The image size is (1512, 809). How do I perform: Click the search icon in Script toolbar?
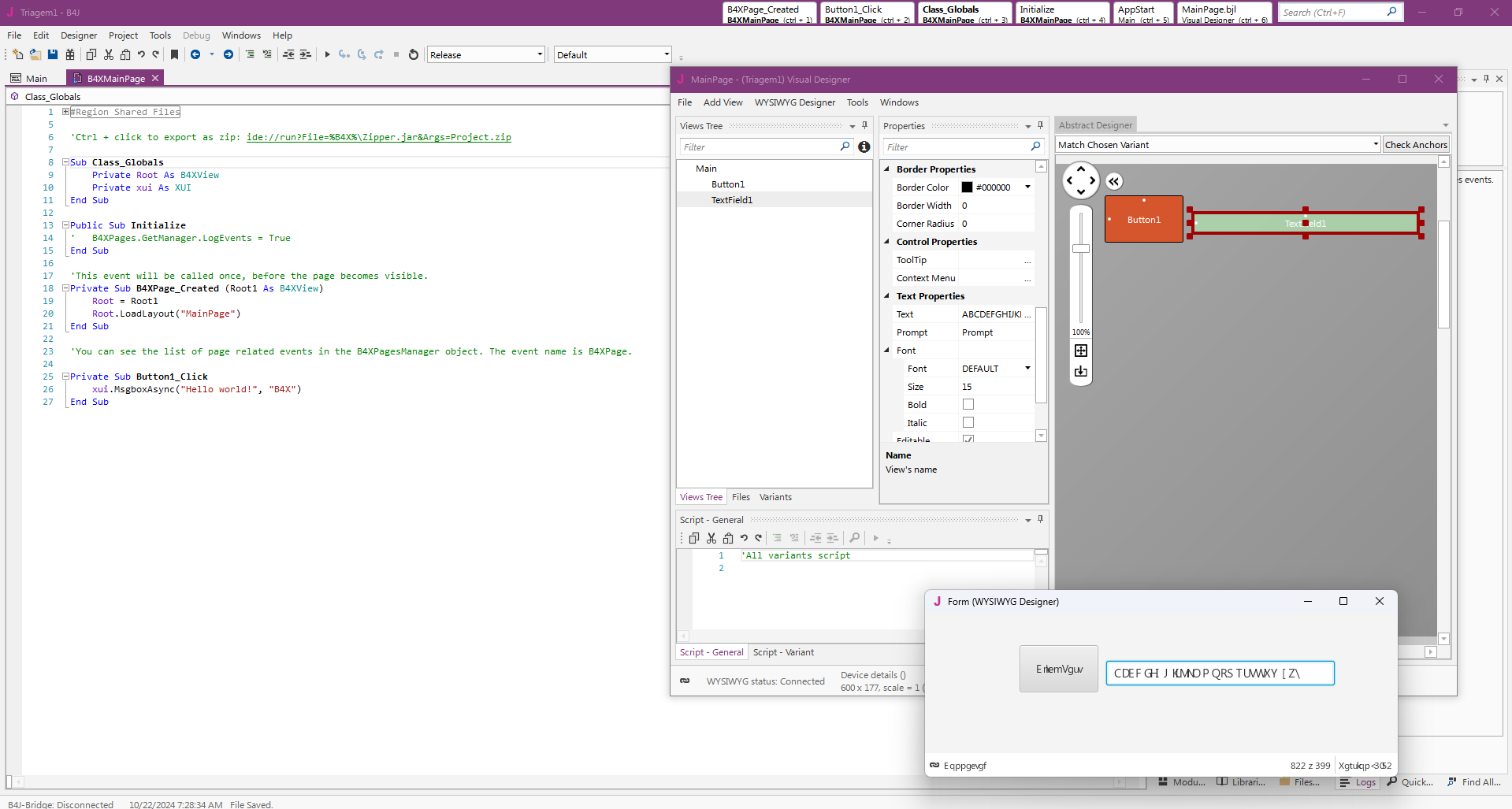[x=854, y=538]
